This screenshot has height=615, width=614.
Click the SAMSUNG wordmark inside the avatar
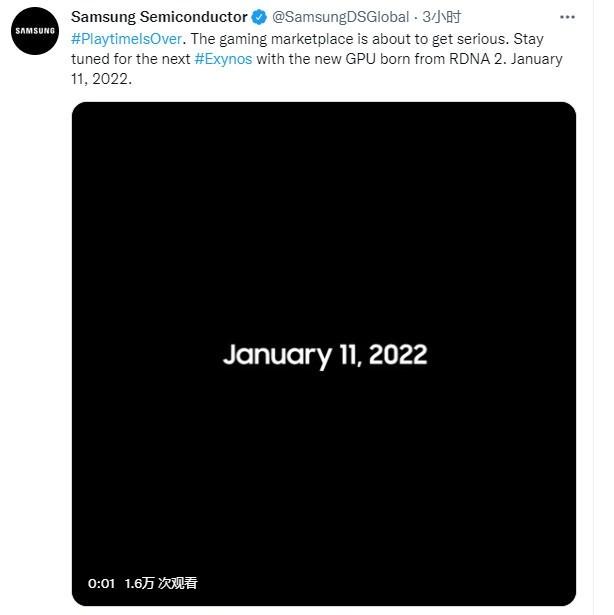click(35, 31)
